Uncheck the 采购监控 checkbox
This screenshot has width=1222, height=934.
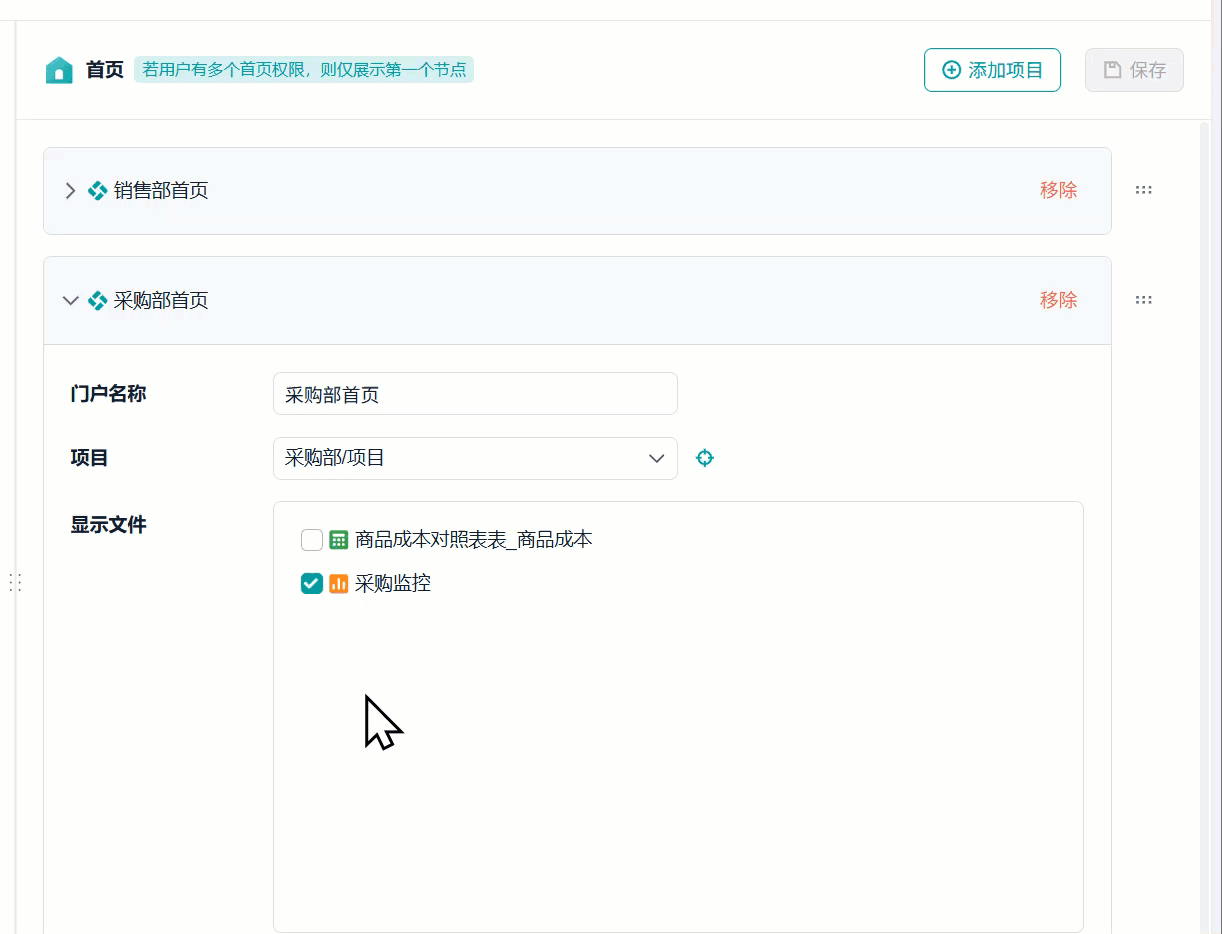click(x=312, y=583)
